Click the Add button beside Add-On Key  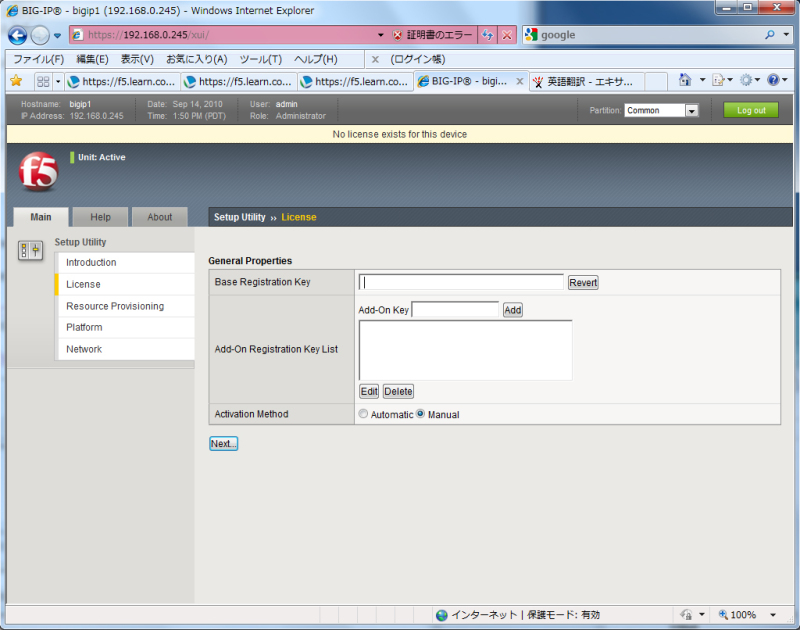tap(512, 310)
